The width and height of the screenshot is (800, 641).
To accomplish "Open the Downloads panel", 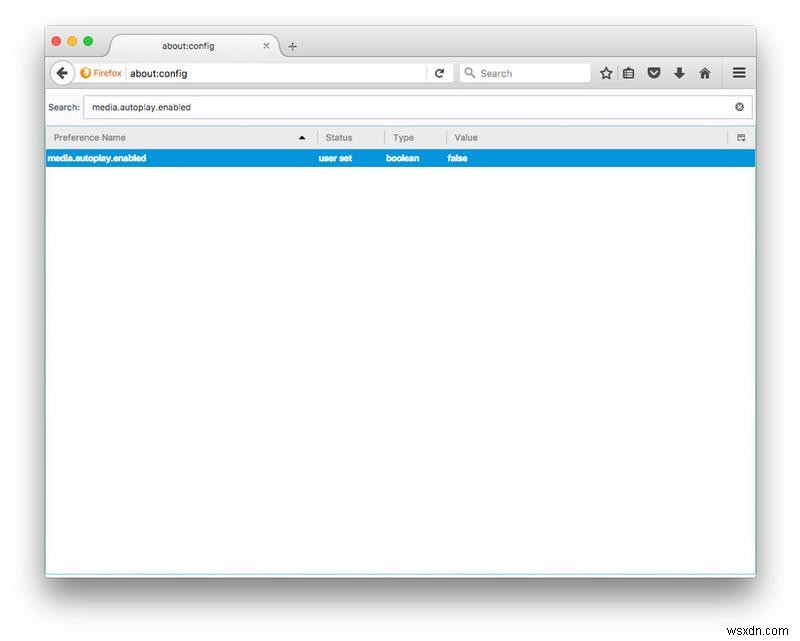I will (679, 72).
